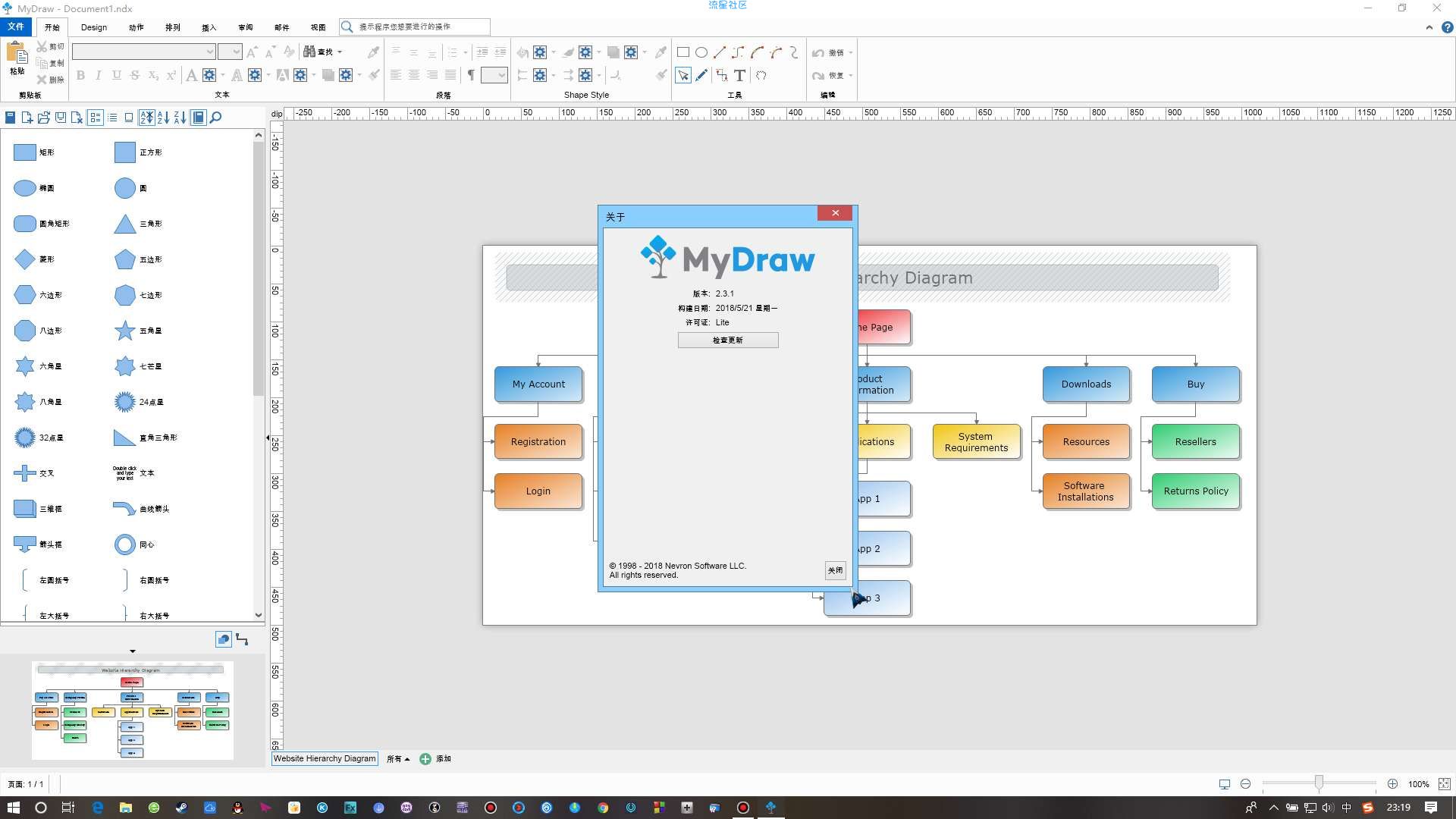Click the format painter eyedropper in text group

[x=373, y=52]
